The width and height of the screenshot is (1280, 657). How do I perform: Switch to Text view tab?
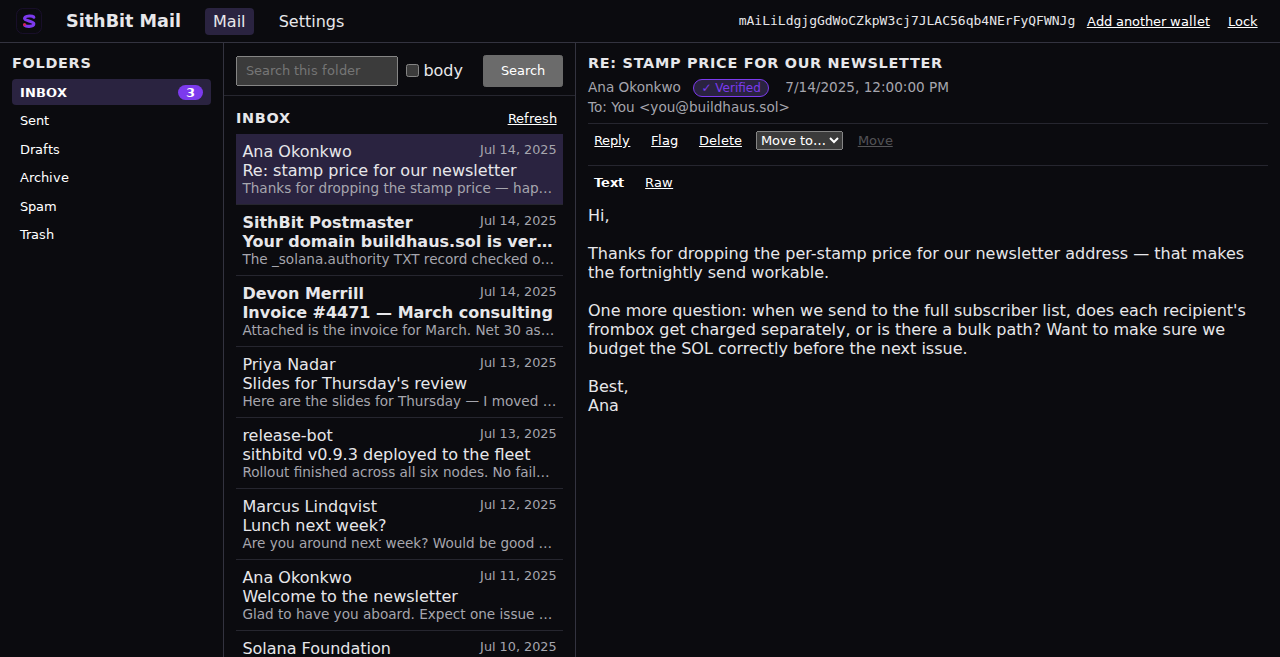[x=609, y=183]
